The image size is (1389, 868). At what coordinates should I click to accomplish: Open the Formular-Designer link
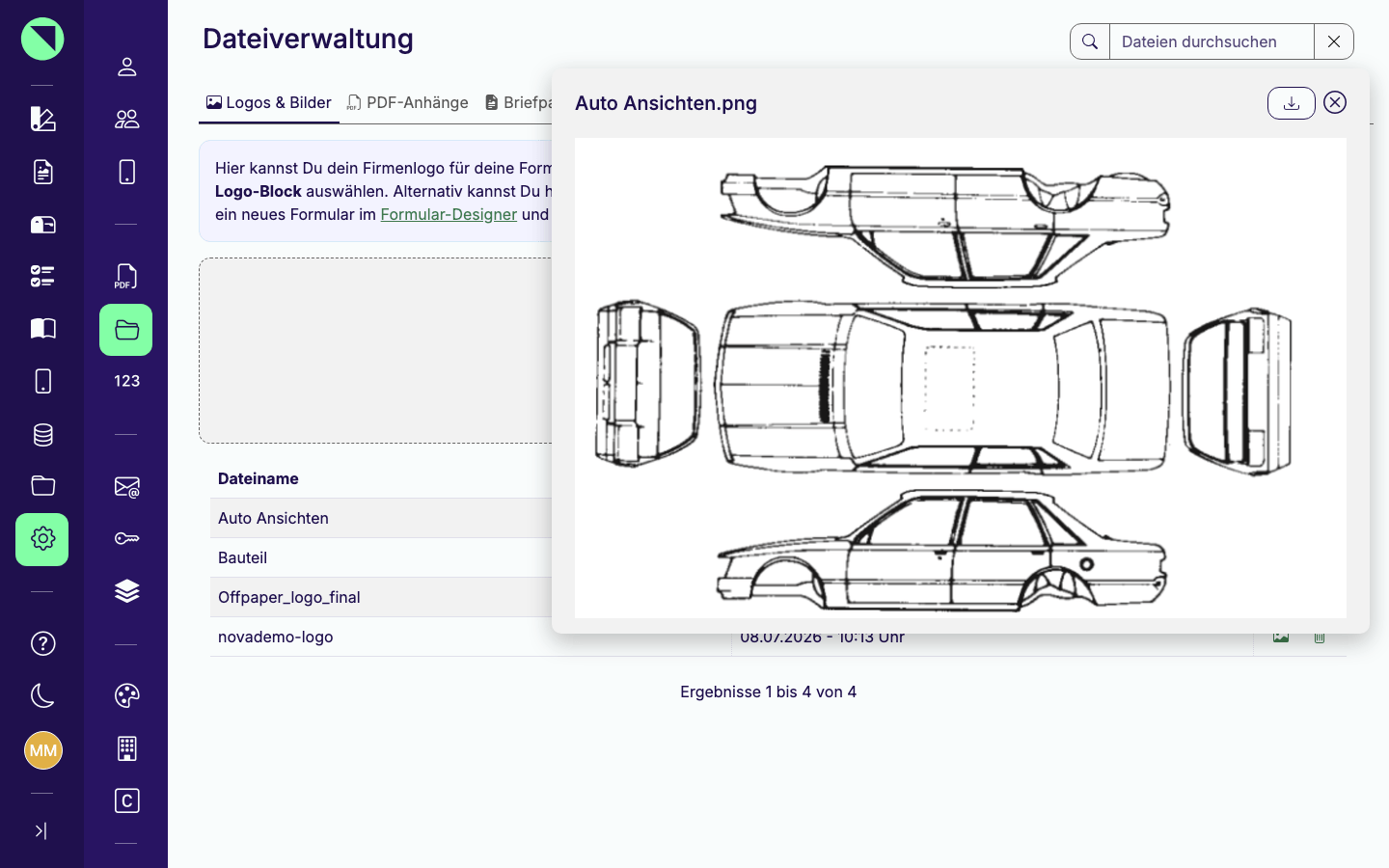tap(449, 214)
